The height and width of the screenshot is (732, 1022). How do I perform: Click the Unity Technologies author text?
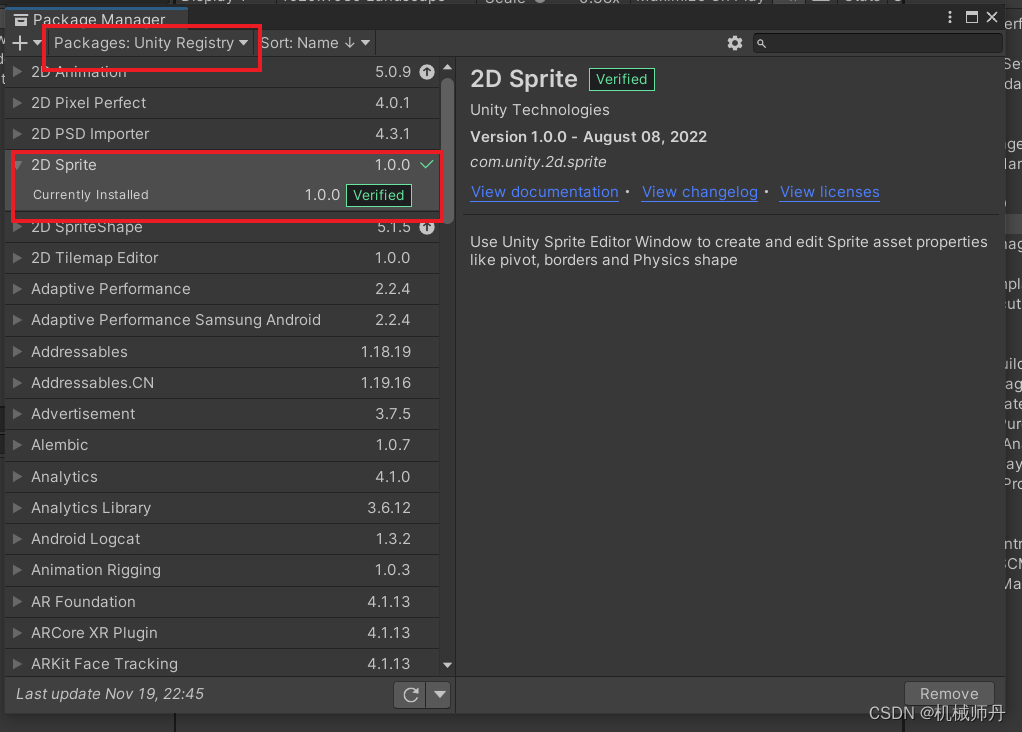coord(540,110)
